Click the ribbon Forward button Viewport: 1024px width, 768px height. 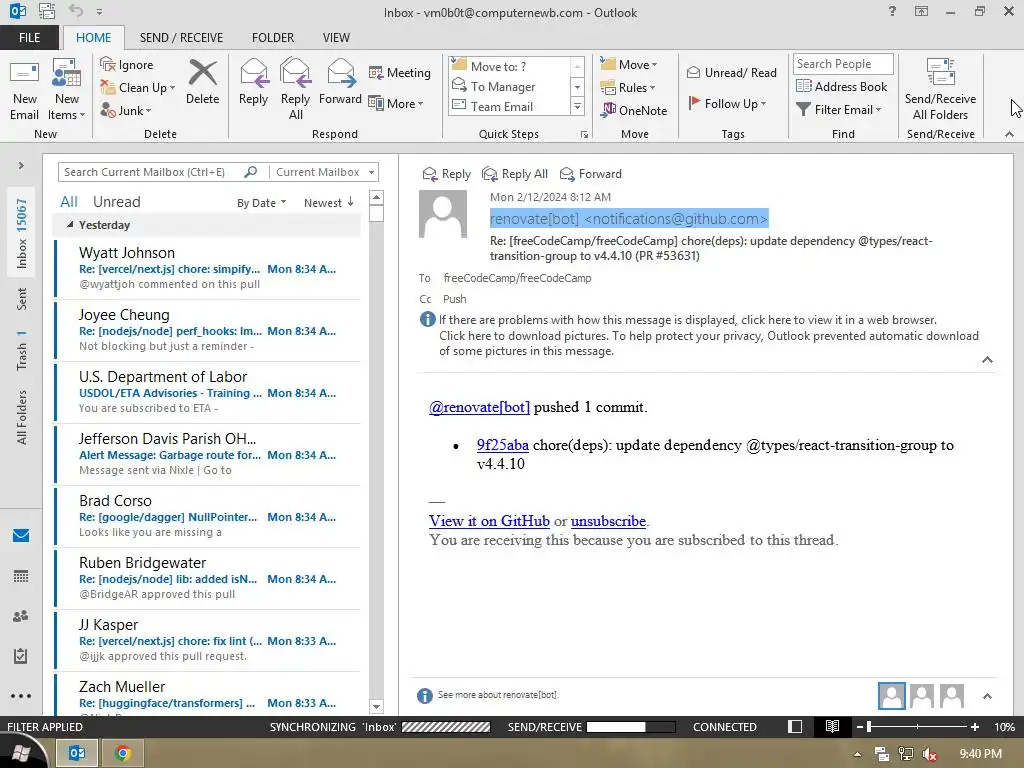coord(340,82)
